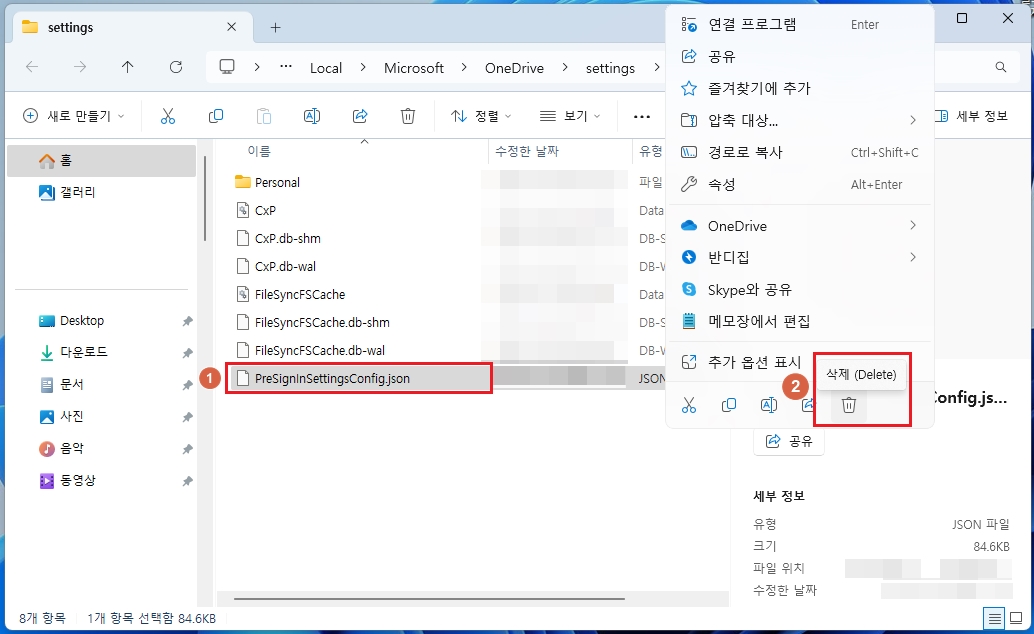
Task: Click the highlighted 삭제 Delete option
Action: [x=860, y=371]
